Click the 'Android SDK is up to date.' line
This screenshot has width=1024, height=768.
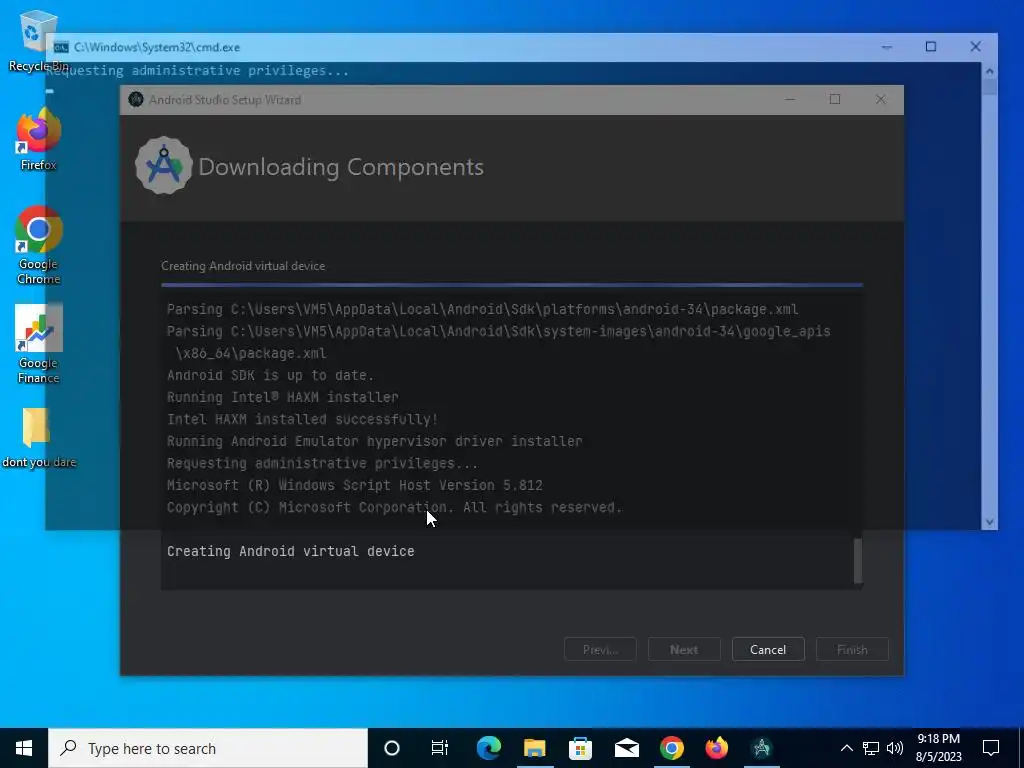270,376
